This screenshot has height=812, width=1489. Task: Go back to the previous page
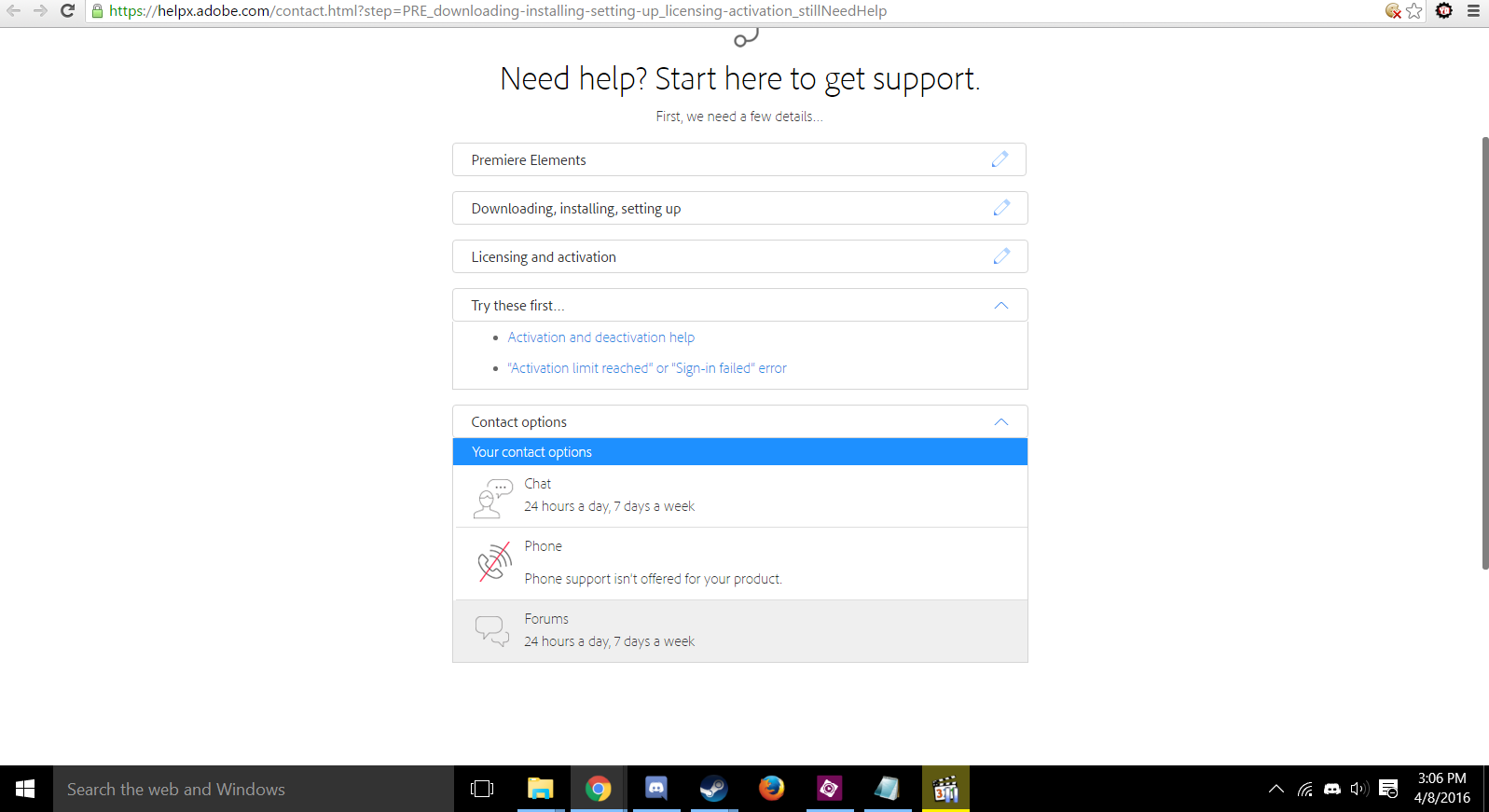14,11
